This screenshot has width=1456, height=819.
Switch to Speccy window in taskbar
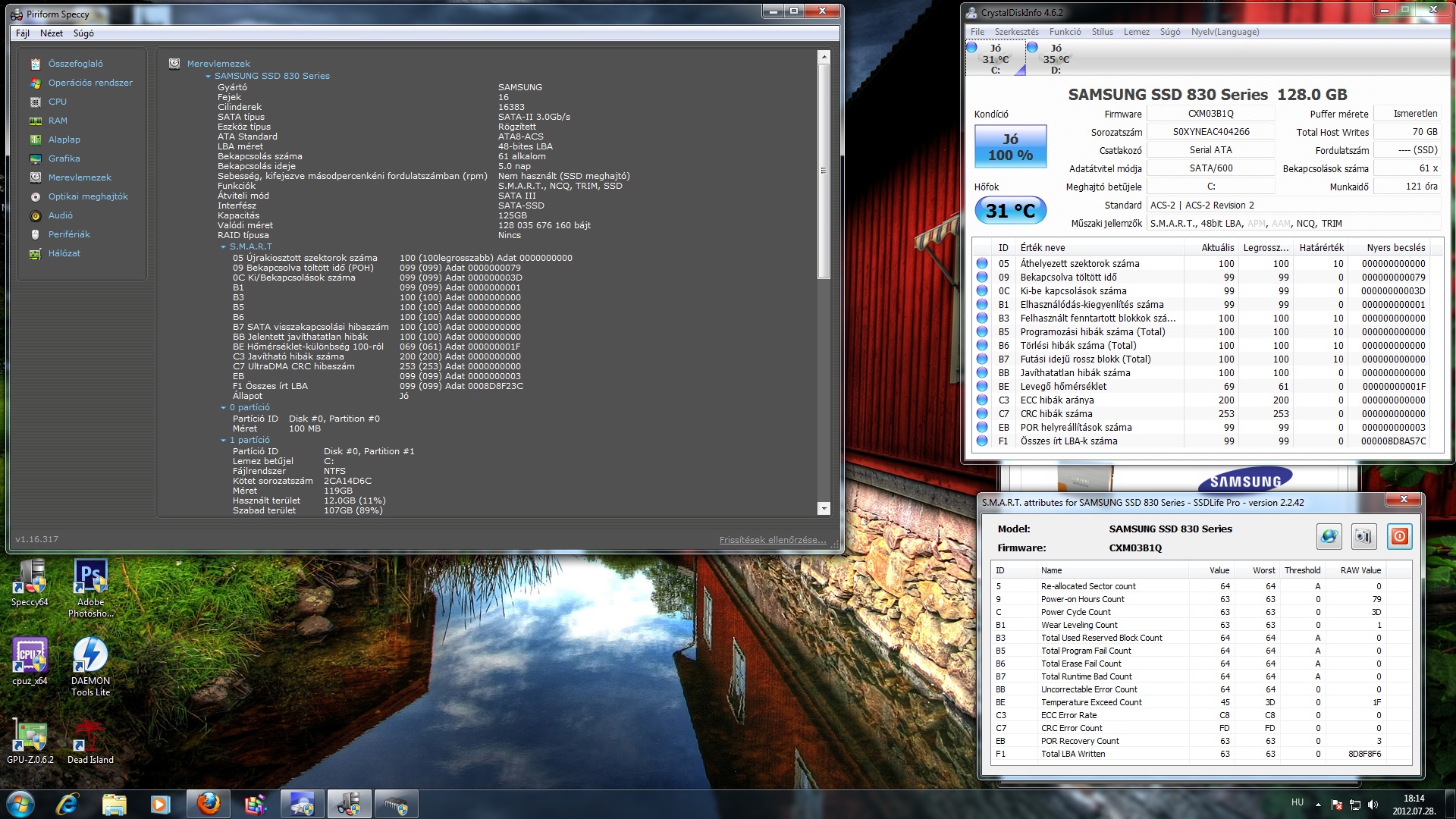coord(350,804)
